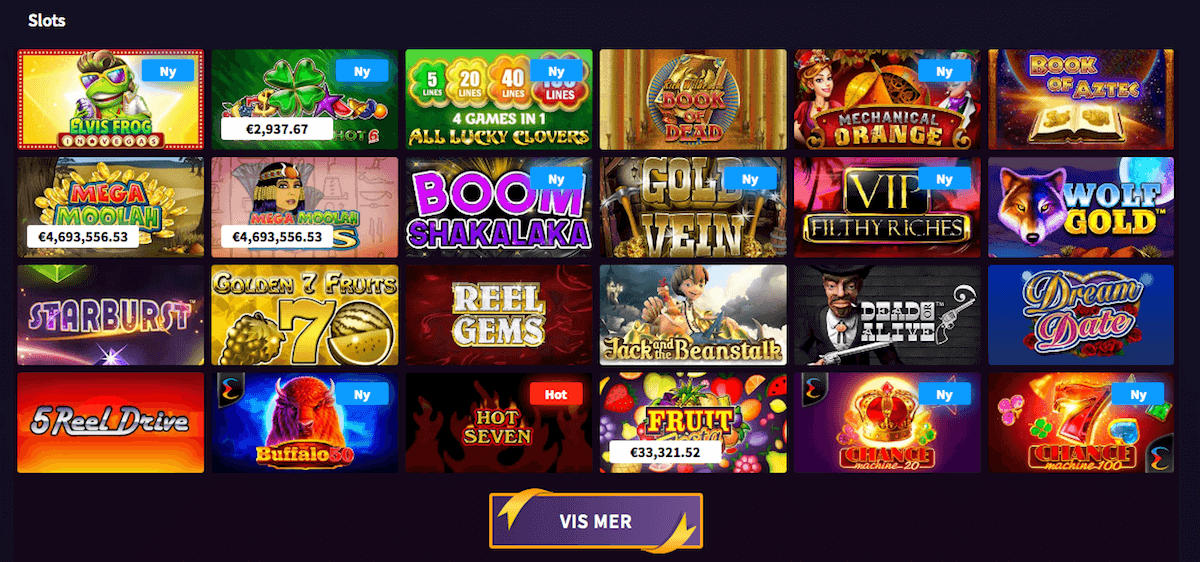
Task: Open Jack and the Beanstalk slot
Action: [x=693, y=315]
